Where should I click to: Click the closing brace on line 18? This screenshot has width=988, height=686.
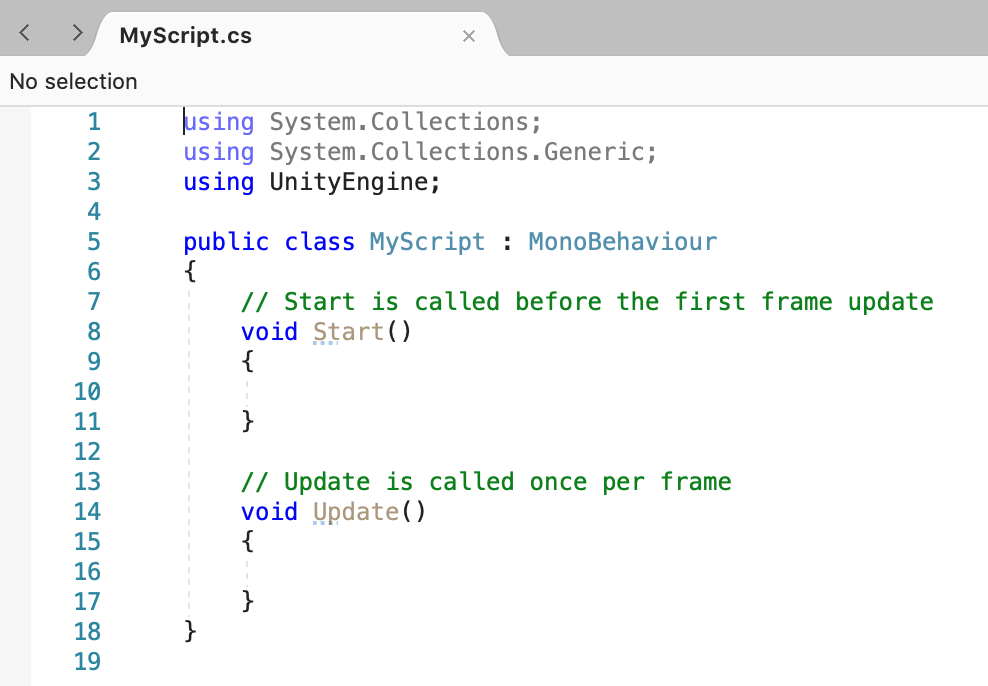pyautogui.click(x=190, y=631)
